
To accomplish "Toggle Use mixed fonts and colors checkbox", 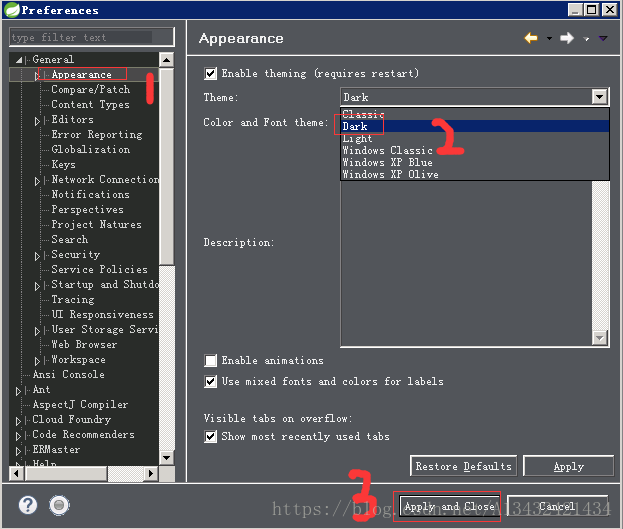I will pos(210,382).
